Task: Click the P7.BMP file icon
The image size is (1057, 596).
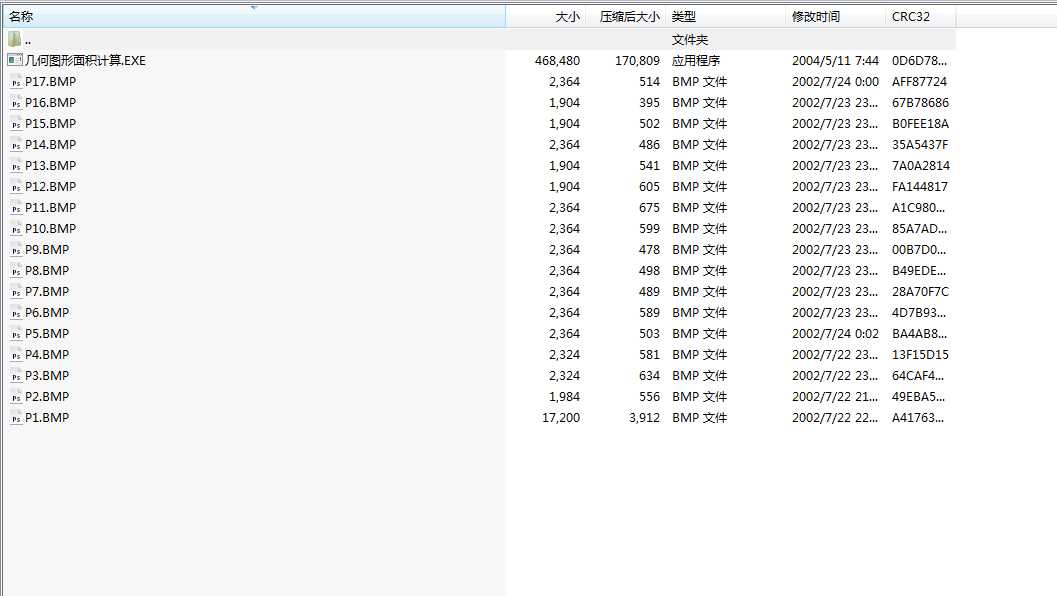Action: coord(16,291)
